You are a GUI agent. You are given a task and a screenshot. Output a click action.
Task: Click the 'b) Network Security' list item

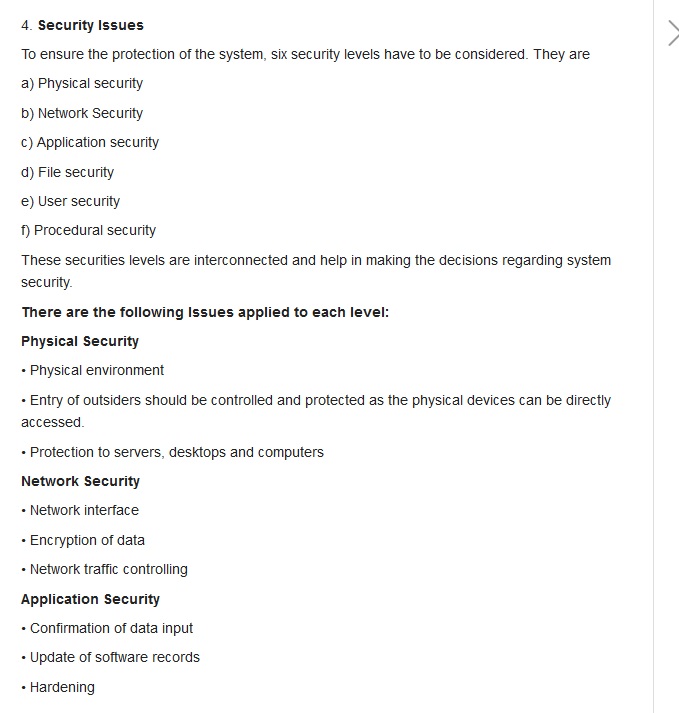coord(82,113)
